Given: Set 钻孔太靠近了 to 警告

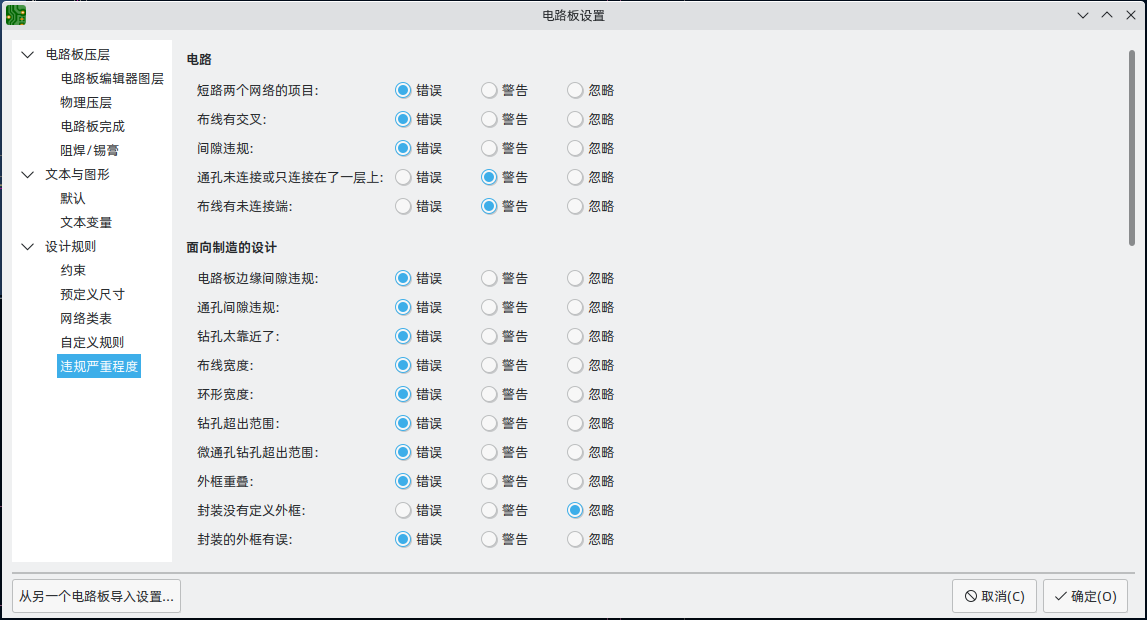Looking at the screenshot, I should pyautogui.click(x=489, y=336).
